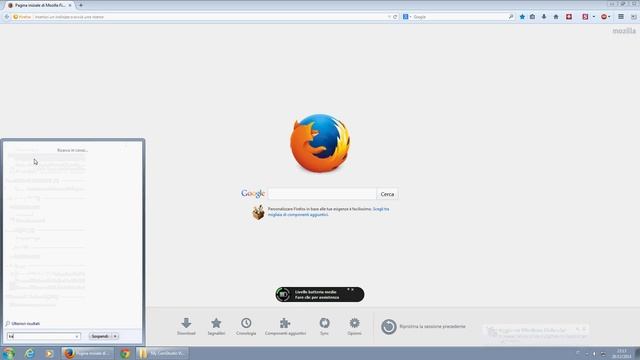This screenshot has width=640, height=360.
Task: Click the reload button in address bar
Action: 395,17
